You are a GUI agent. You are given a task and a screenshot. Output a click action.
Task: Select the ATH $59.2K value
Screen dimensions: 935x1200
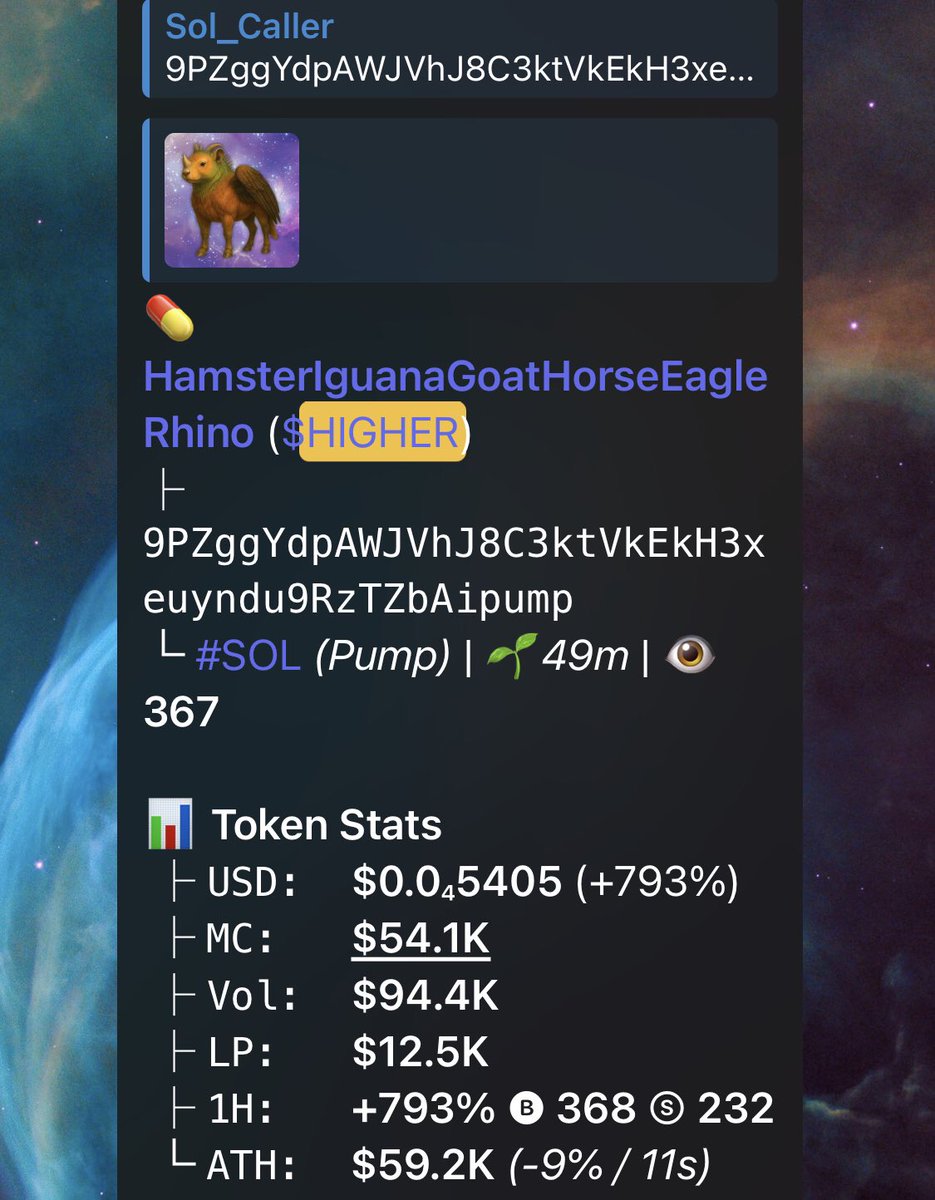tap(421, 1165)
